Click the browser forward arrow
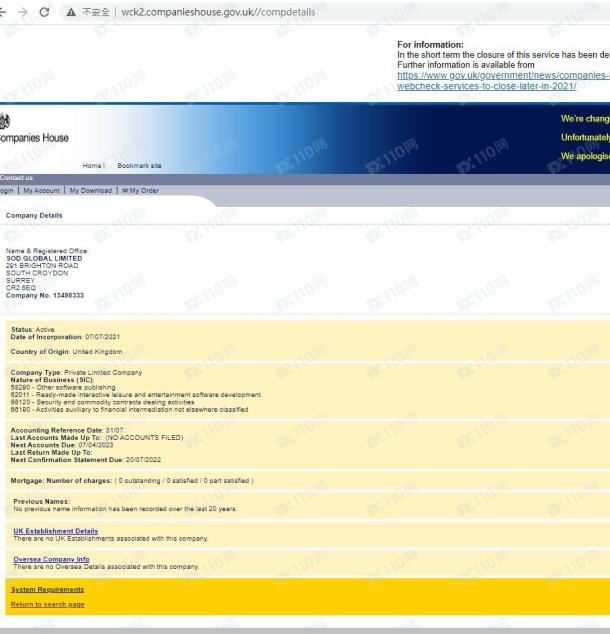 (x=23, y=12)
